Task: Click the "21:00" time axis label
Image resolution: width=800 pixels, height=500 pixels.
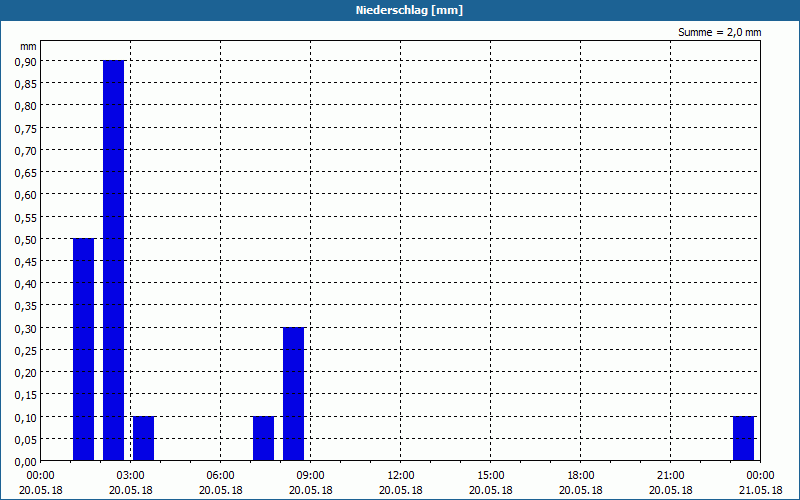Action: click(670, 476)
